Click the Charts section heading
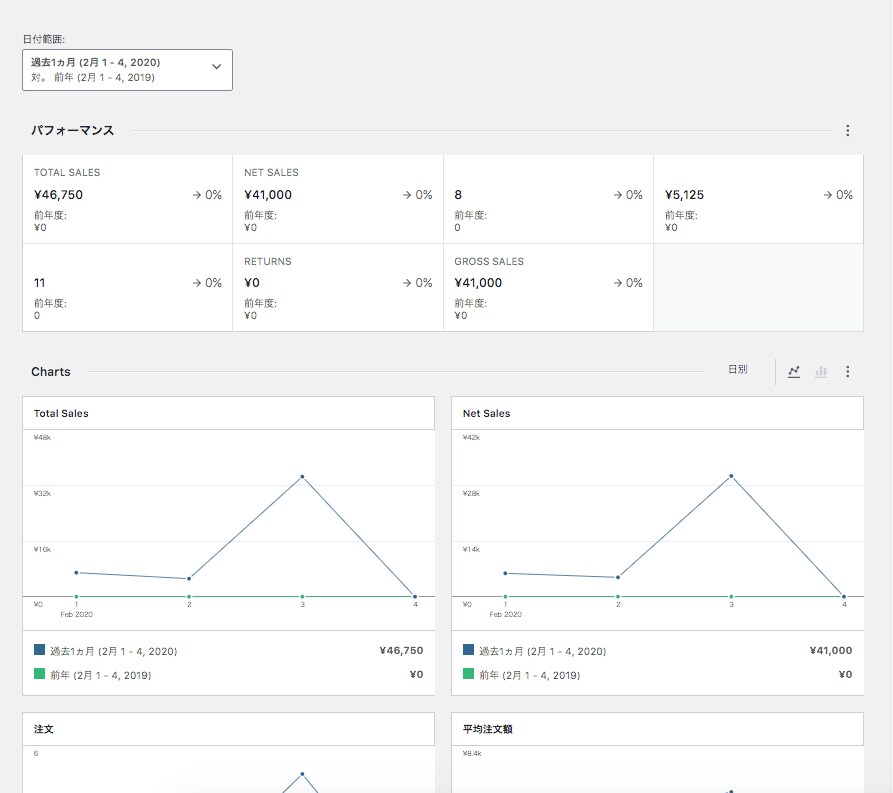 pos(51,372)
